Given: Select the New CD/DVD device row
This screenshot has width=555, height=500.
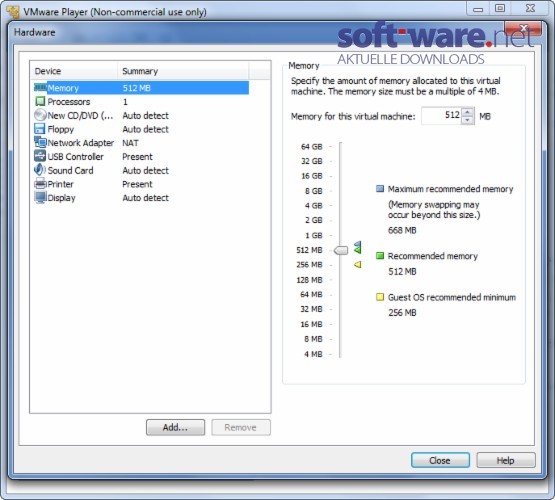Looking at the screenshot, I should [x=141, y=115].
